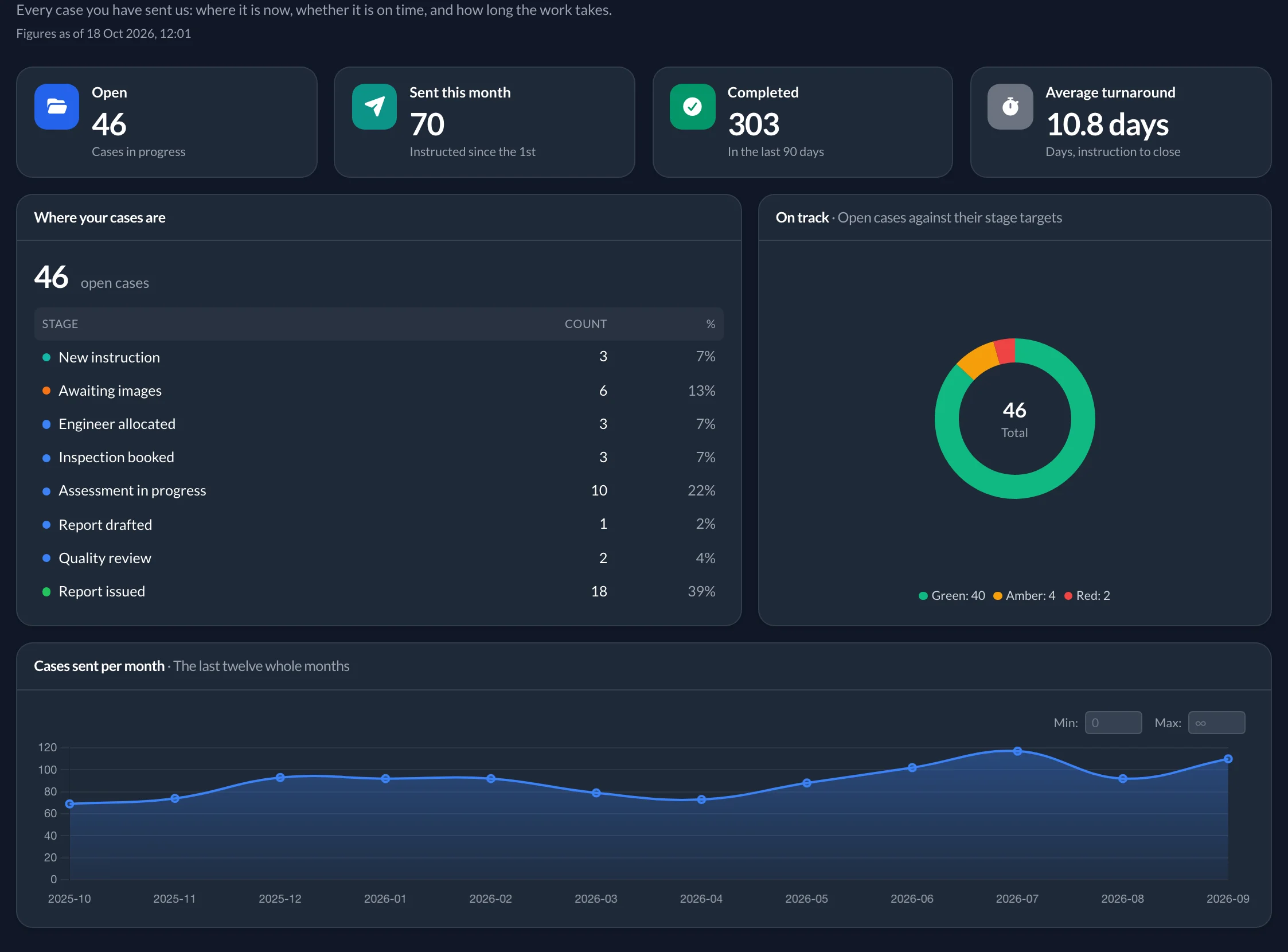Screen dimensions: 1288x952
Task: Click the 2026-04 data point on line chart
Action: [701, 800]
